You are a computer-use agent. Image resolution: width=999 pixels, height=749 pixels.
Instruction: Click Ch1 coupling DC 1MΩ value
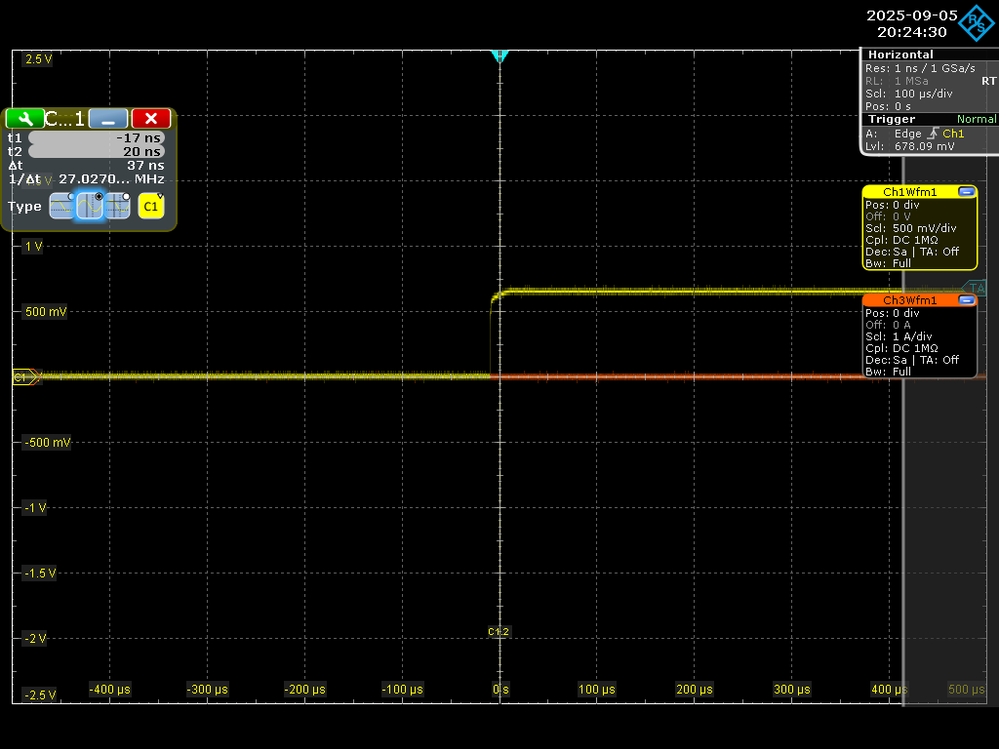tap(916, 240)
